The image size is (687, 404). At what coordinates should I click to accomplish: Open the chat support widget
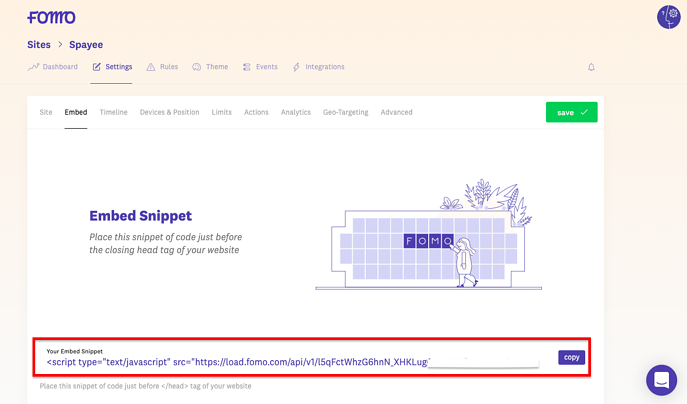pyautogui.click(x=661, y=380)
